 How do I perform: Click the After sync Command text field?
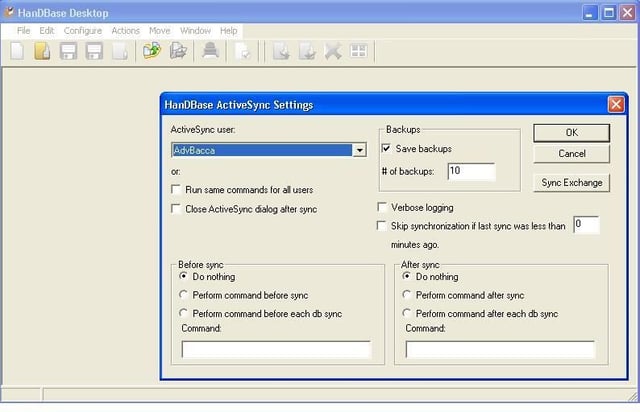(x=500, y=350)
